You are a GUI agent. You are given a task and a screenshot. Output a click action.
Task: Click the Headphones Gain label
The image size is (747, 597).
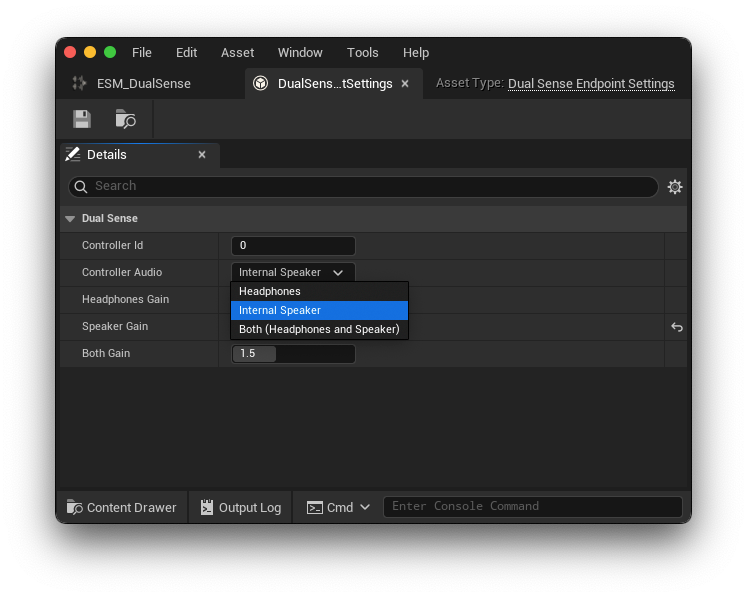tap(125, 299)
